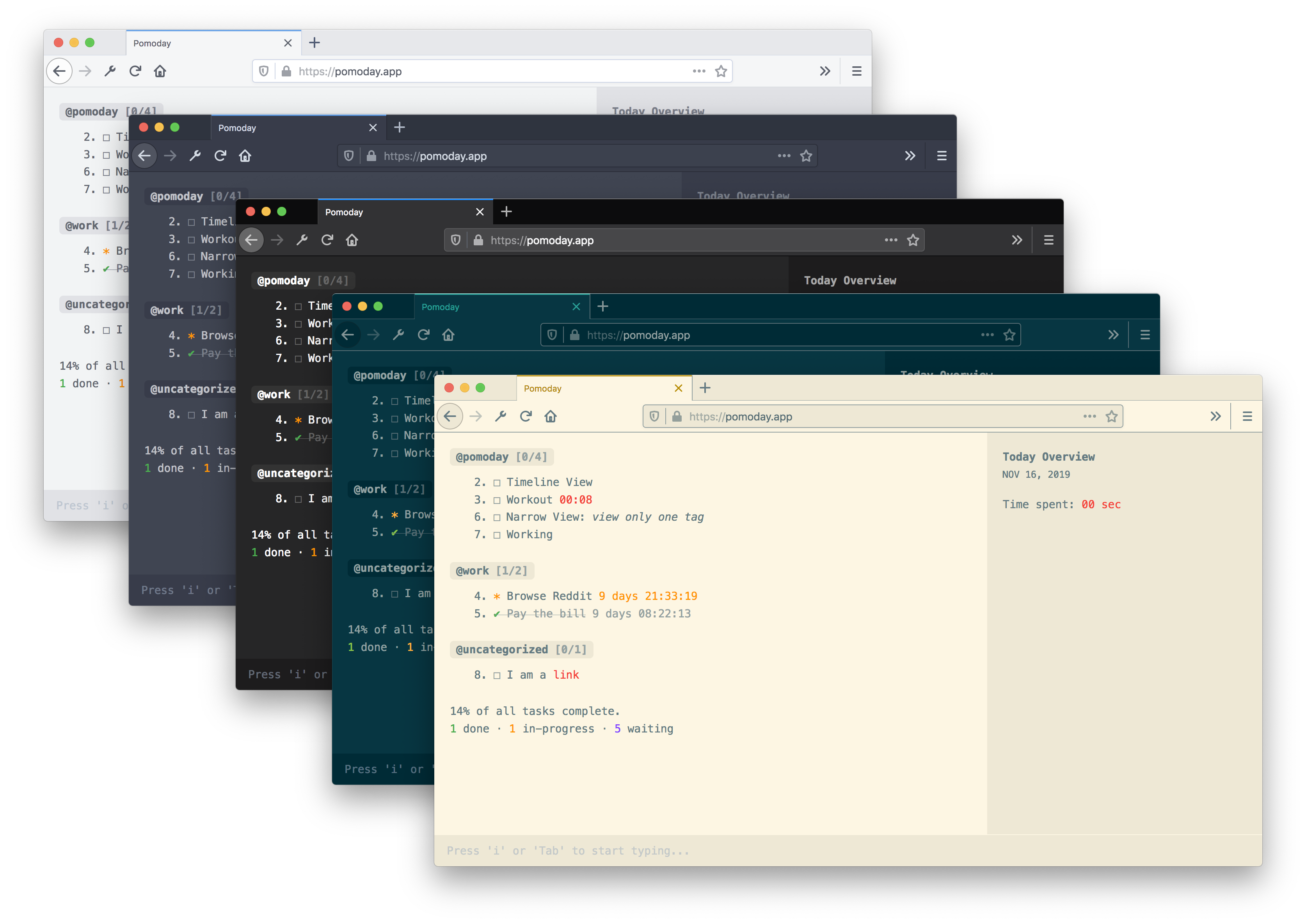Screen dimensions: 1306x924
Task: Open new tab with plus in the teal window
Action: [602, 307]
